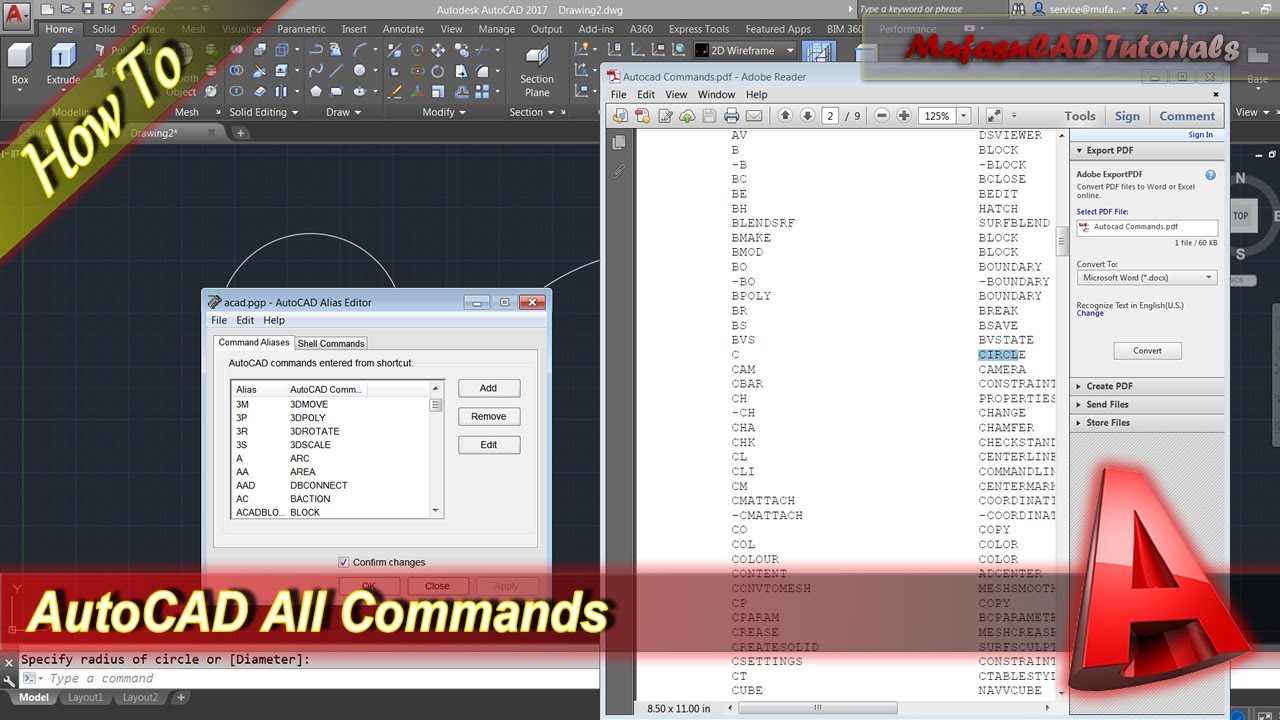
Task: Open the Tools pane in Adobe Reader
Action: coord(1079,116)
